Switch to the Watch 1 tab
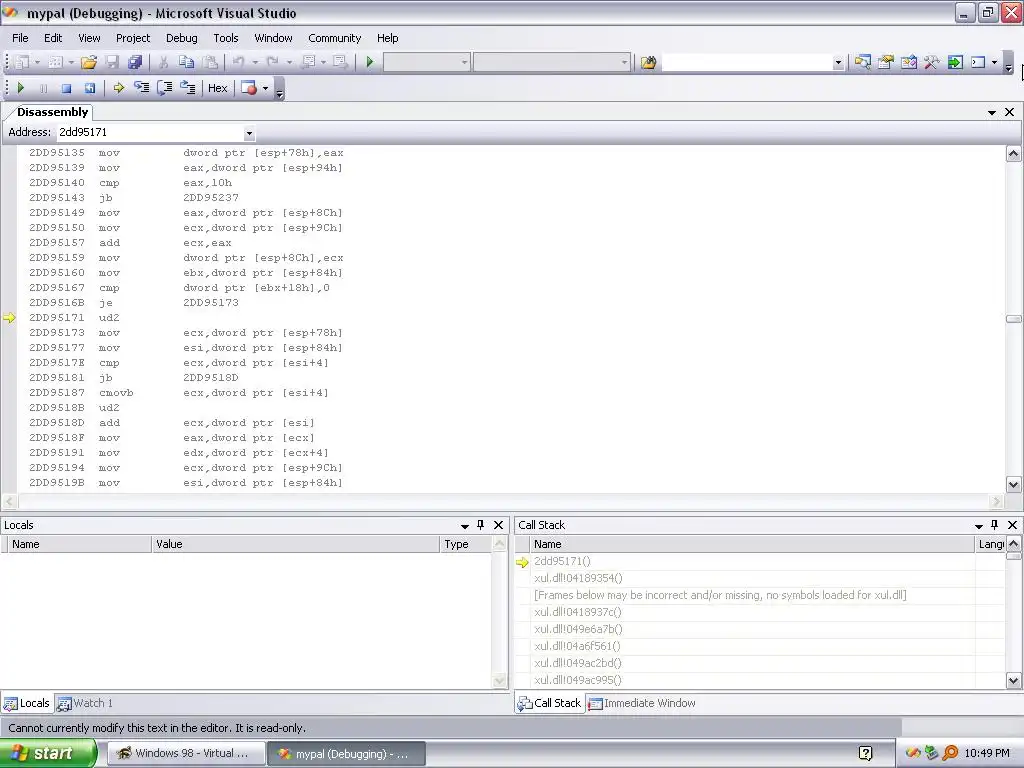The image size is (1024, 768). pos(85,703)
